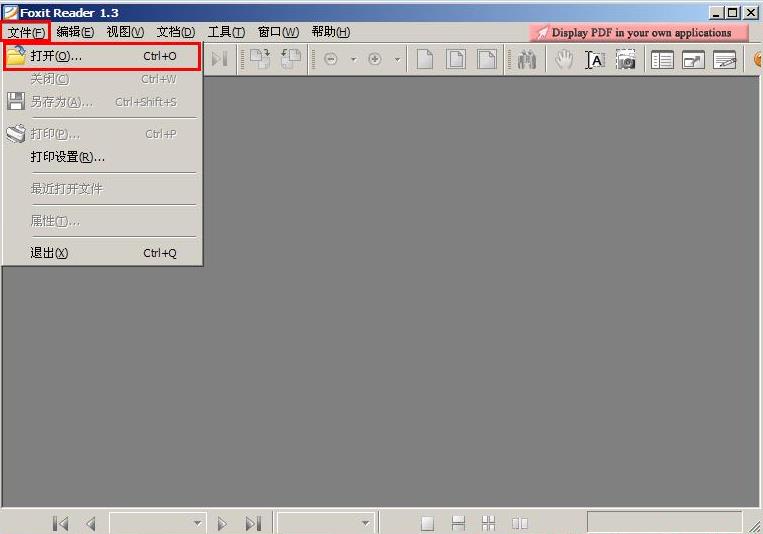Click the status bar text field

coord(664,522)
